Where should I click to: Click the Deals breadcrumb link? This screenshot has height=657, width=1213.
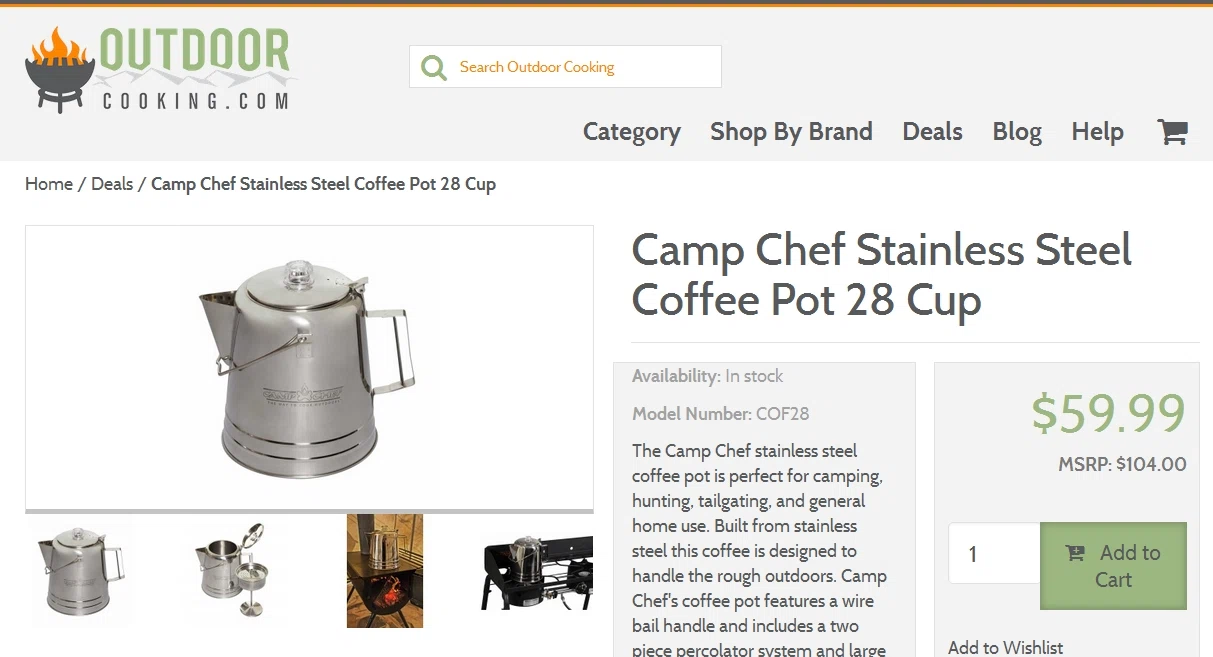(x=112, y=184)
